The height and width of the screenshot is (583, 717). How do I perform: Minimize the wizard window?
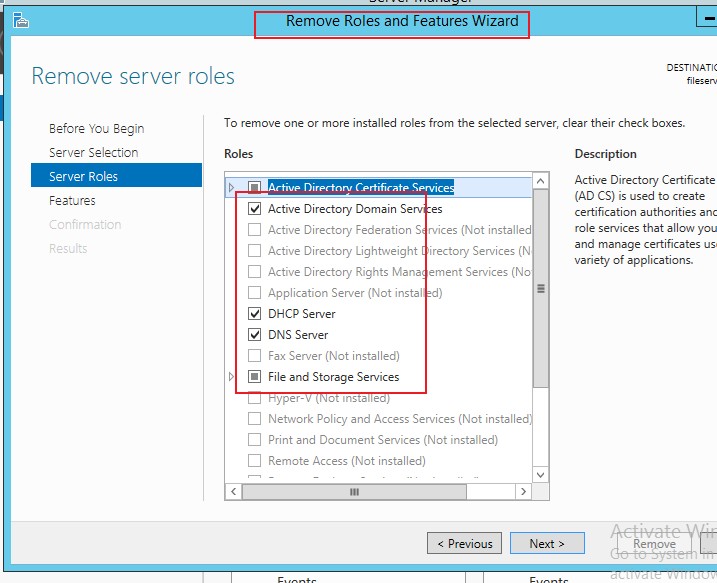[706, 18]
